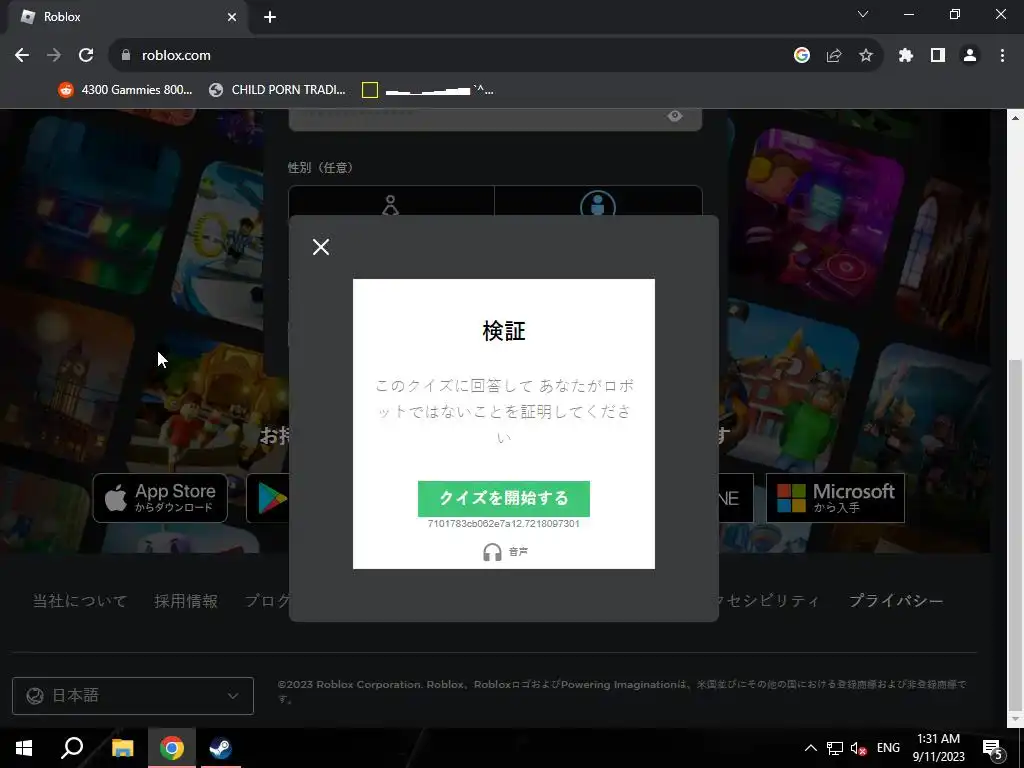
Task: Close the Roblox tab
Action: pos(232,17)
